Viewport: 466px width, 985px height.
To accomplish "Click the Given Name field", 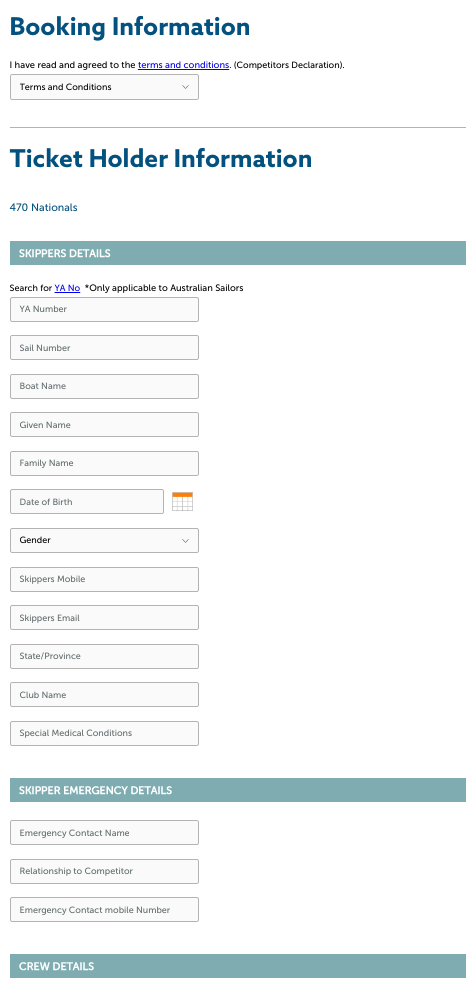I will 104,425.
